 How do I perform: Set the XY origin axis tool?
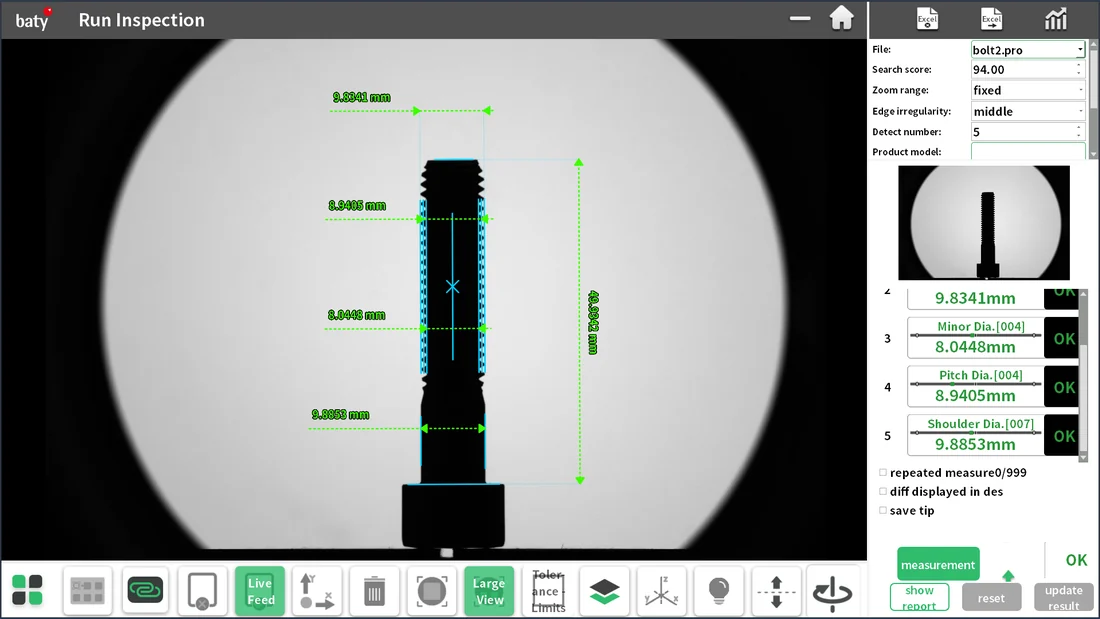(x=316, y=590)
